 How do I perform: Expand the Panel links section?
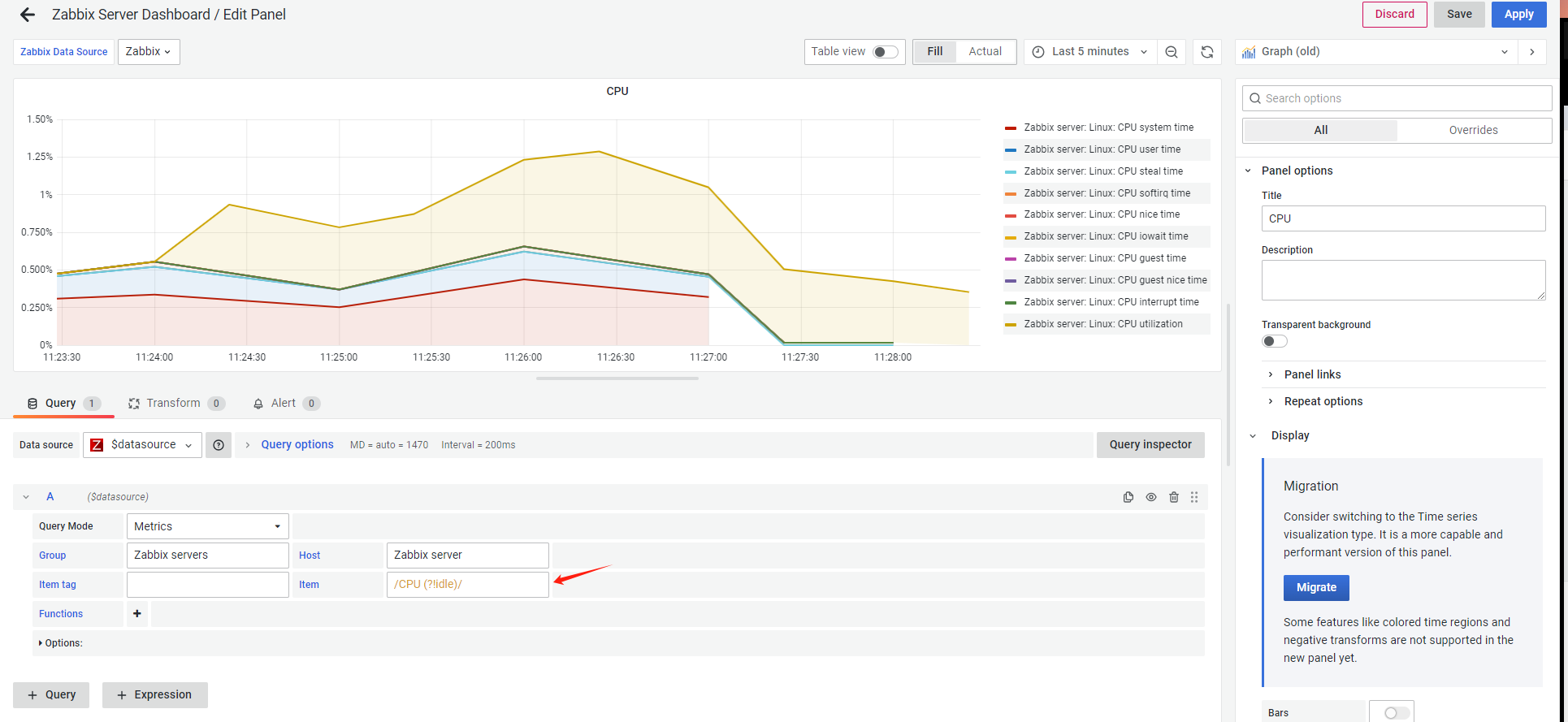point(1313,374)
